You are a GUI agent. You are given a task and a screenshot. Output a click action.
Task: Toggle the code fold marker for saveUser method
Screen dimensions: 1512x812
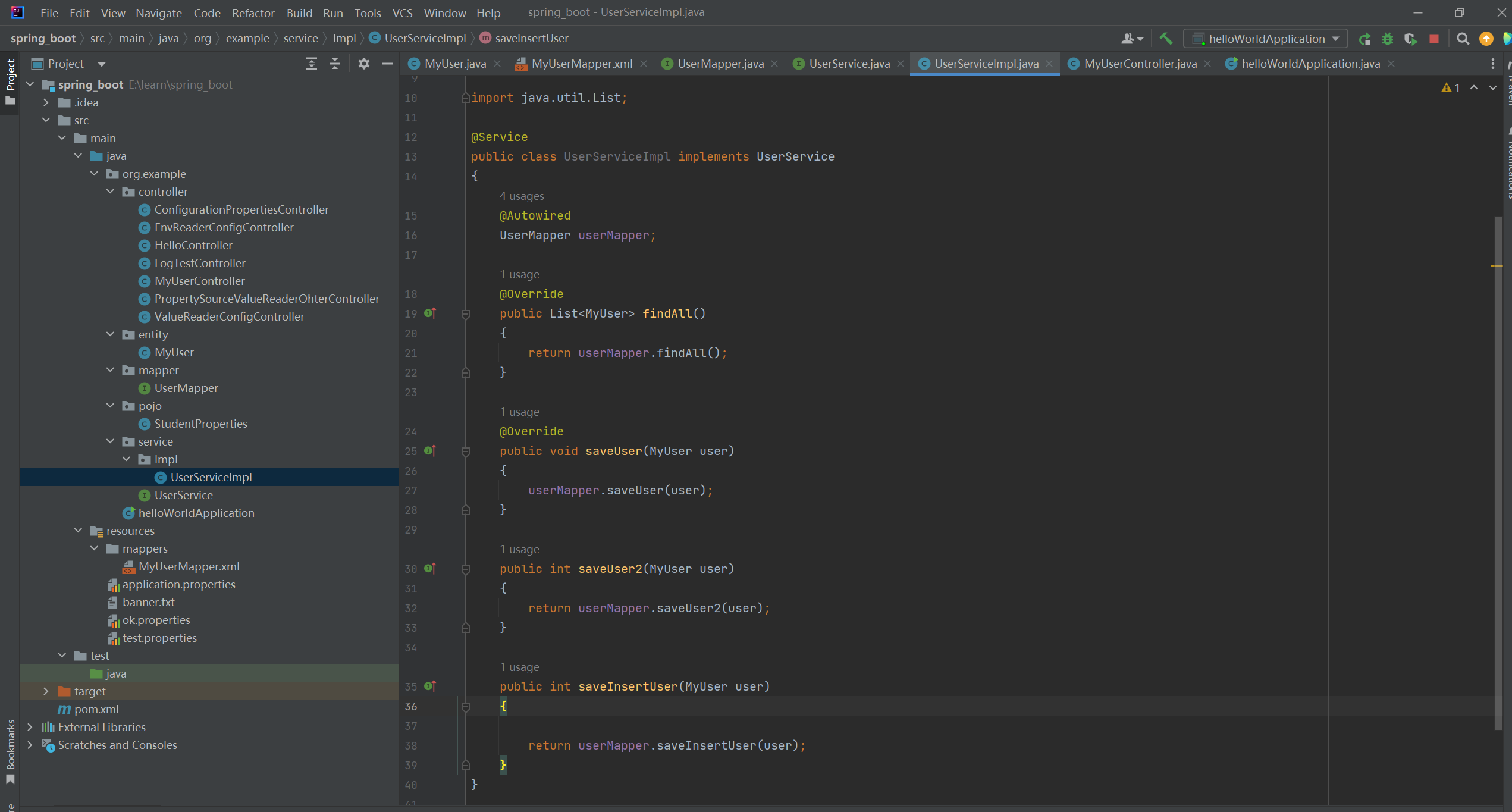(x=466, y=452)
